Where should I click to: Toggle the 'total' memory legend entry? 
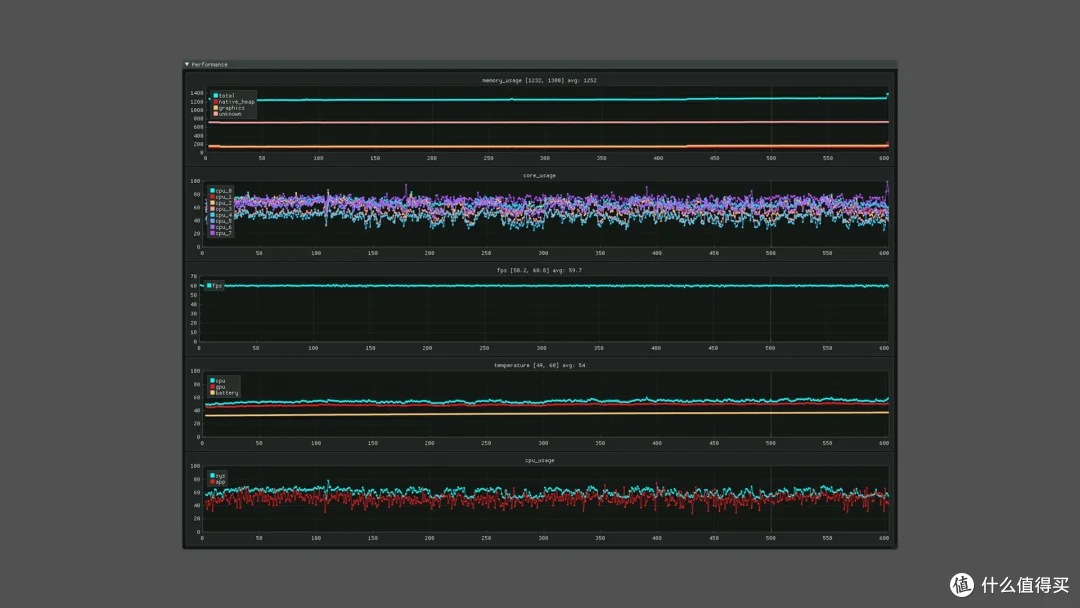click(224, 96)
